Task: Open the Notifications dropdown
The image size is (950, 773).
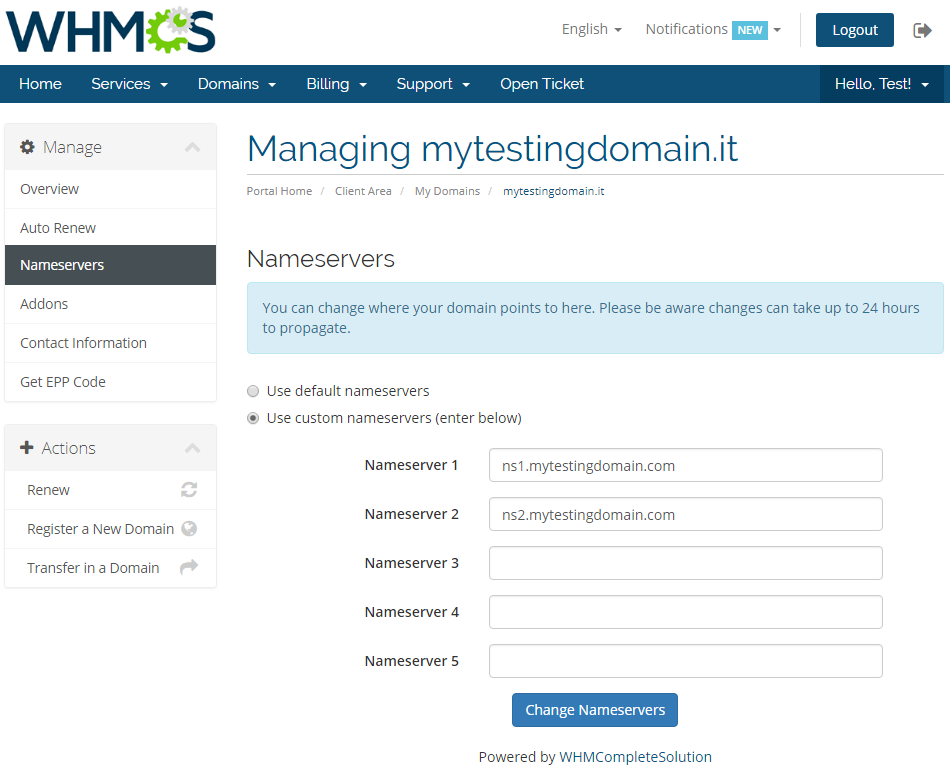Action: 713,29
